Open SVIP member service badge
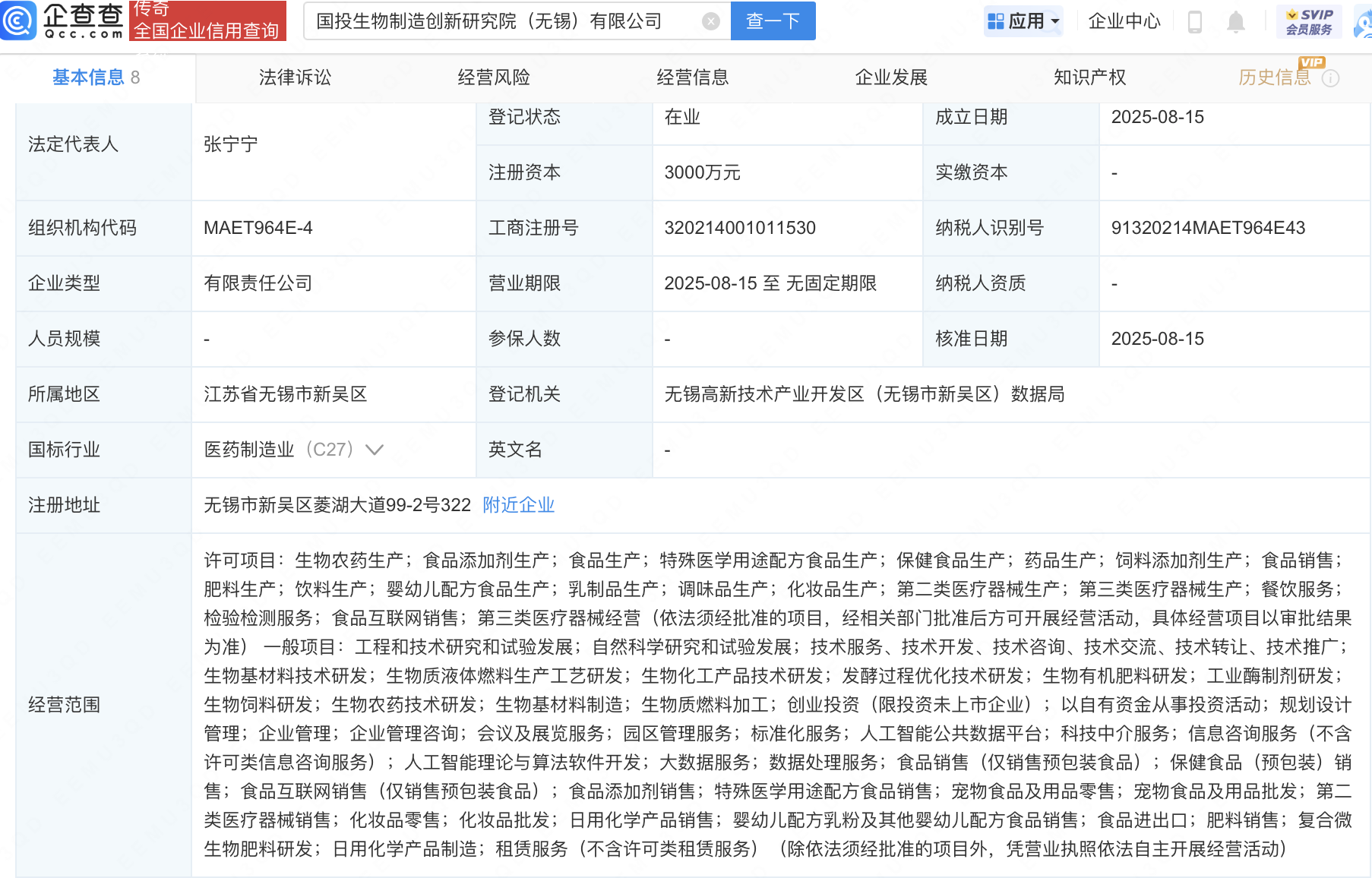The width and height of the screenshot is (1372, 878). [1309, 21]
